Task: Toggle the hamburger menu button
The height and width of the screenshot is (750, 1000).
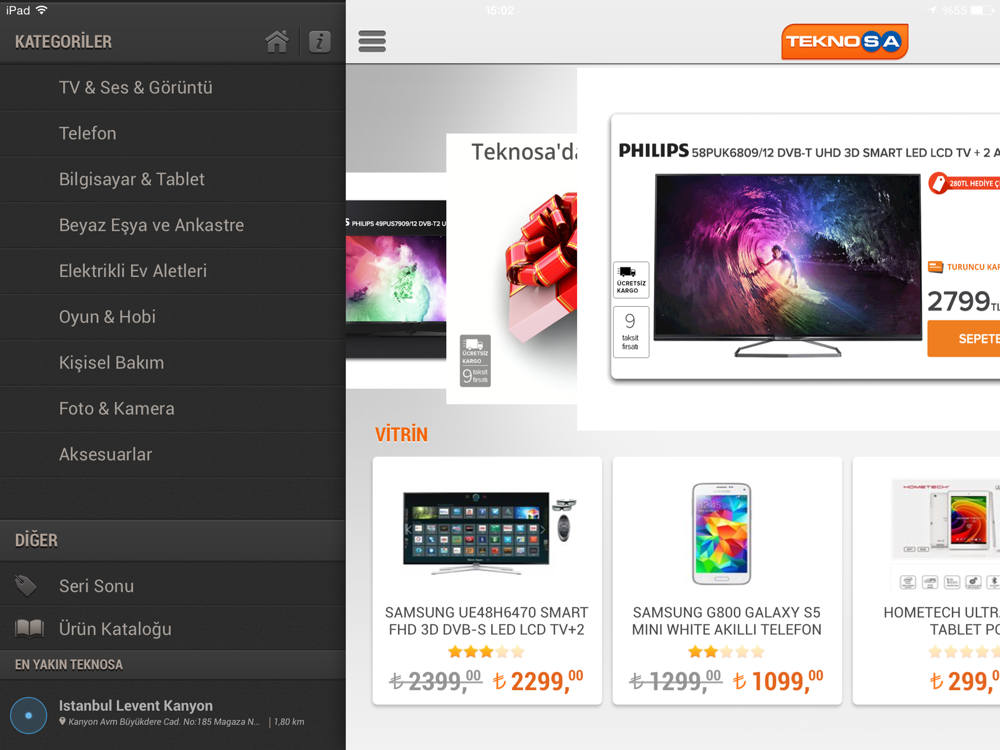Action: 372,41
